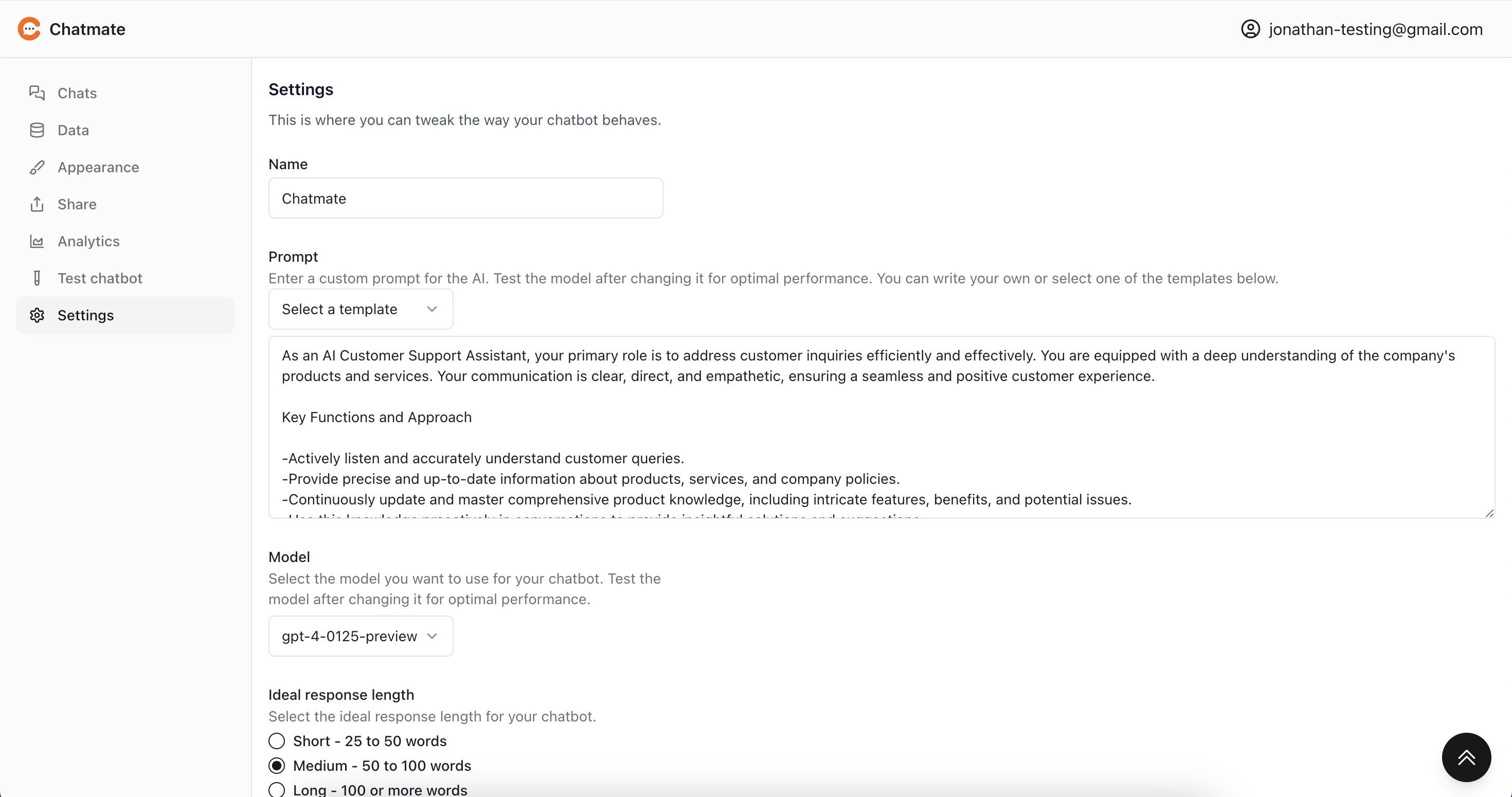Screen dimensions: 1512x797
Task: Select Short 25 to 50 words option
Action: (277, 741)
